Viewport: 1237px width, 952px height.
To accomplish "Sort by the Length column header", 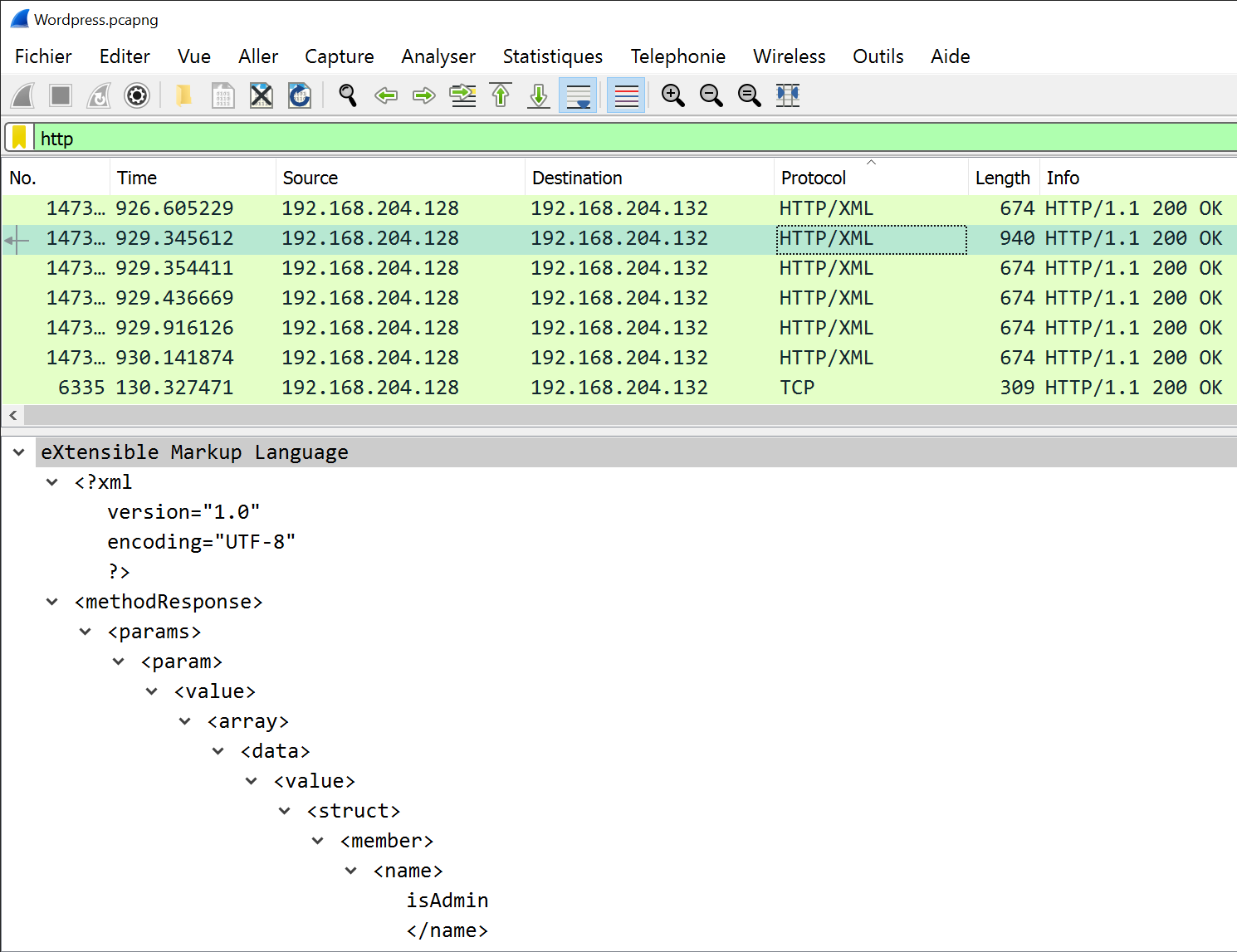I will coord(1004,178).
